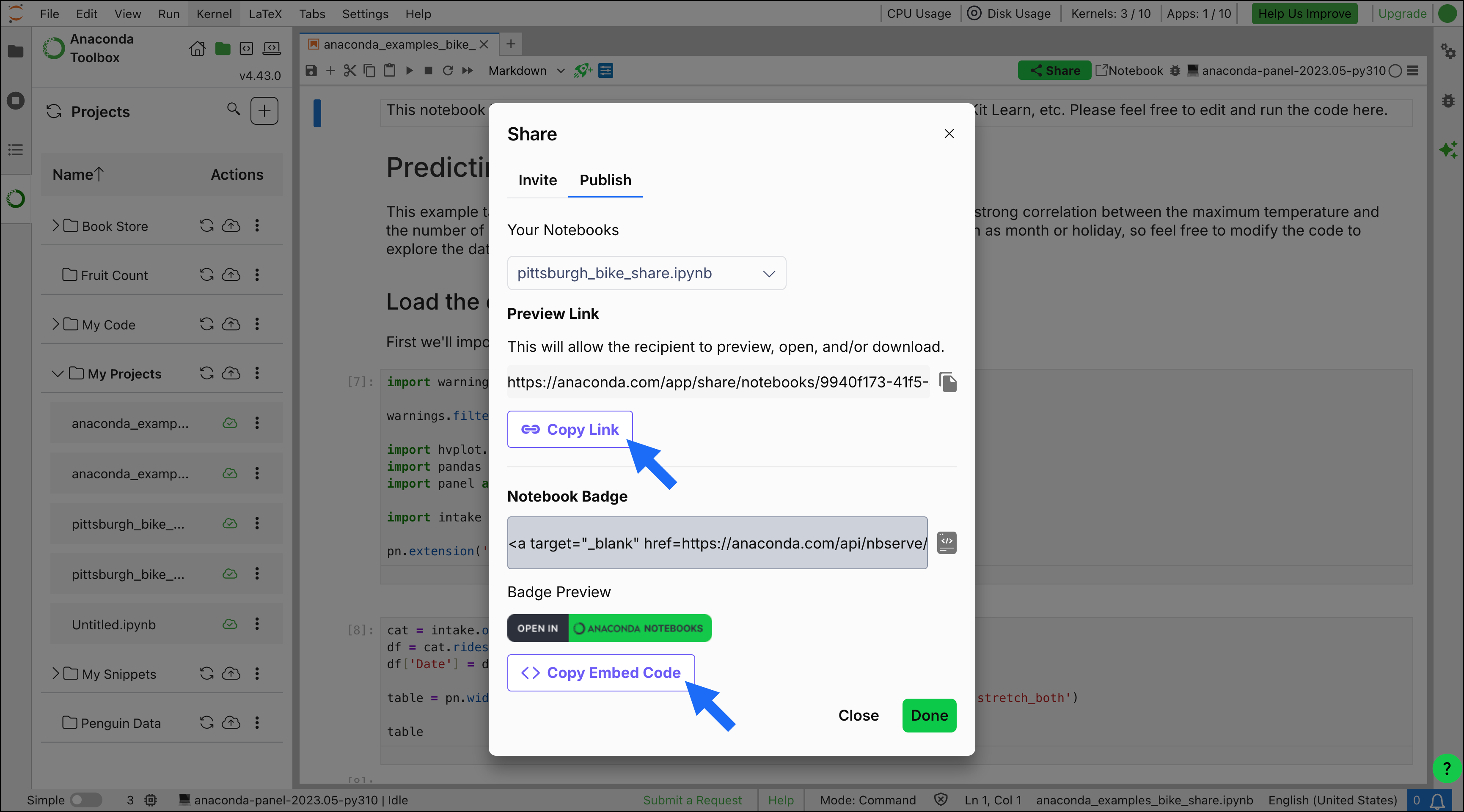This screenshot has width=1464, height=812.
Task: Open the property inspector gears icon
Action: 1448,52
